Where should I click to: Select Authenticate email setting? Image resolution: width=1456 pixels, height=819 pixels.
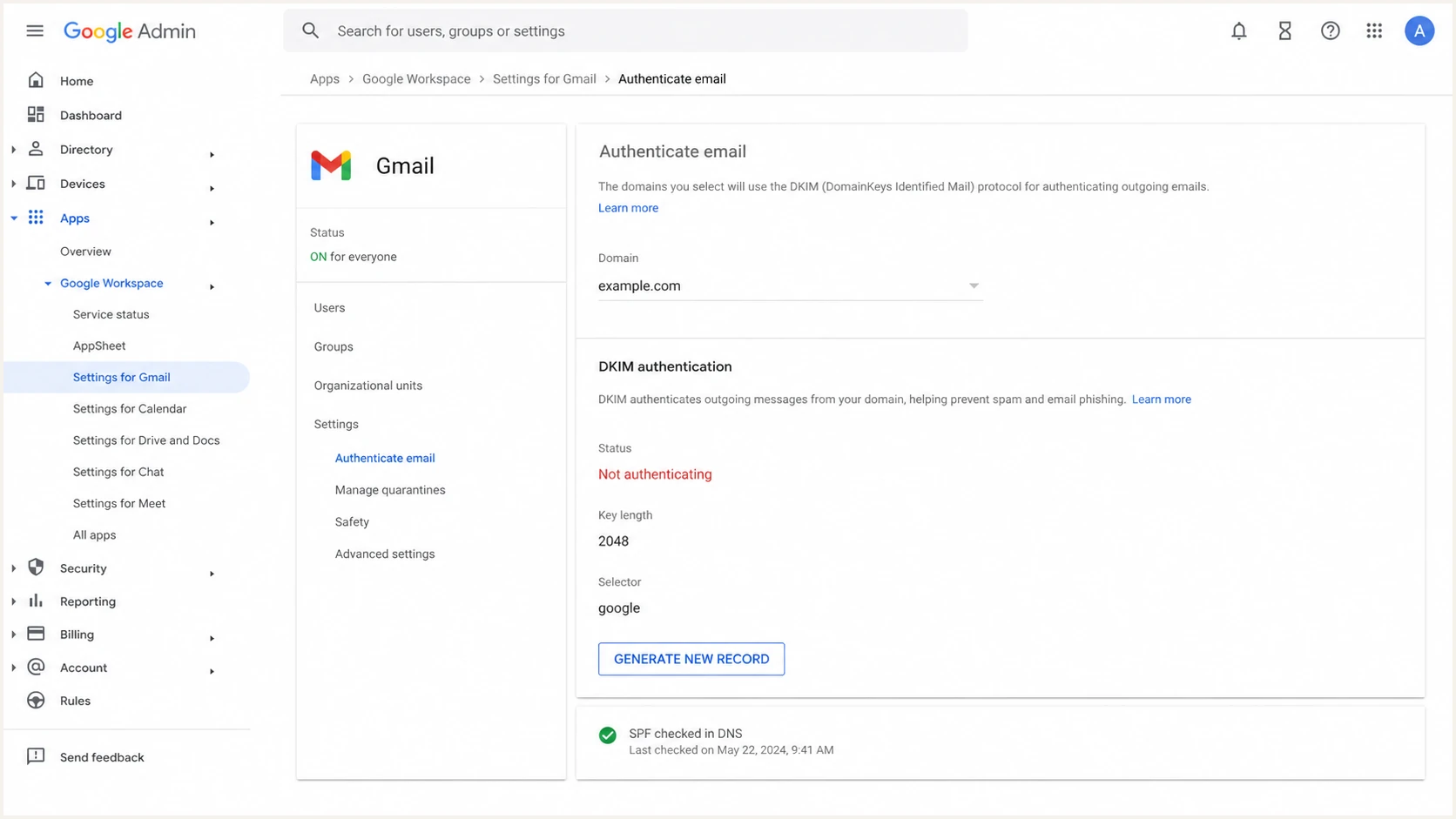(385, 458)
